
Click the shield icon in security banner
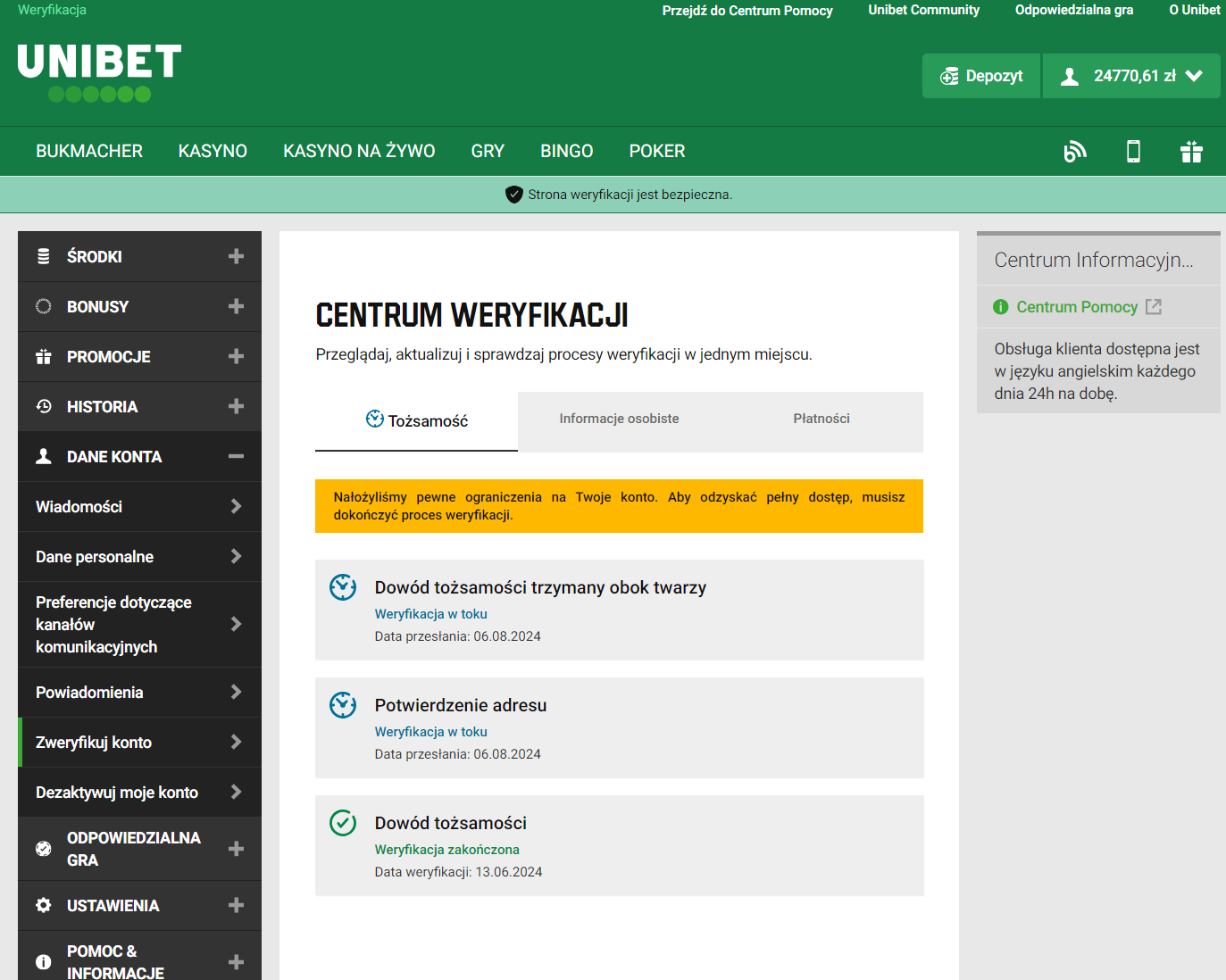tap(514, 195)
